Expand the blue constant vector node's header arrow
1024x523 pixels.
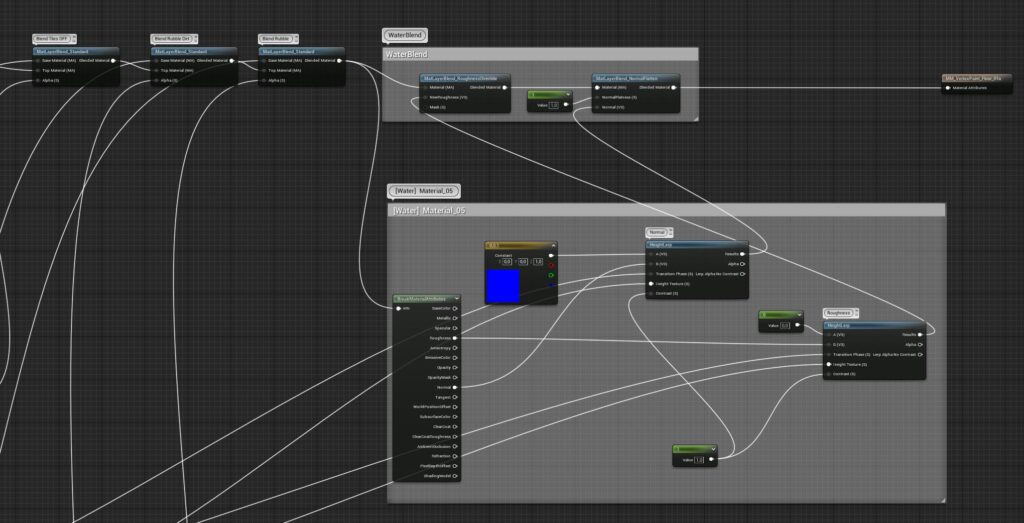click(x=551, y=245)
